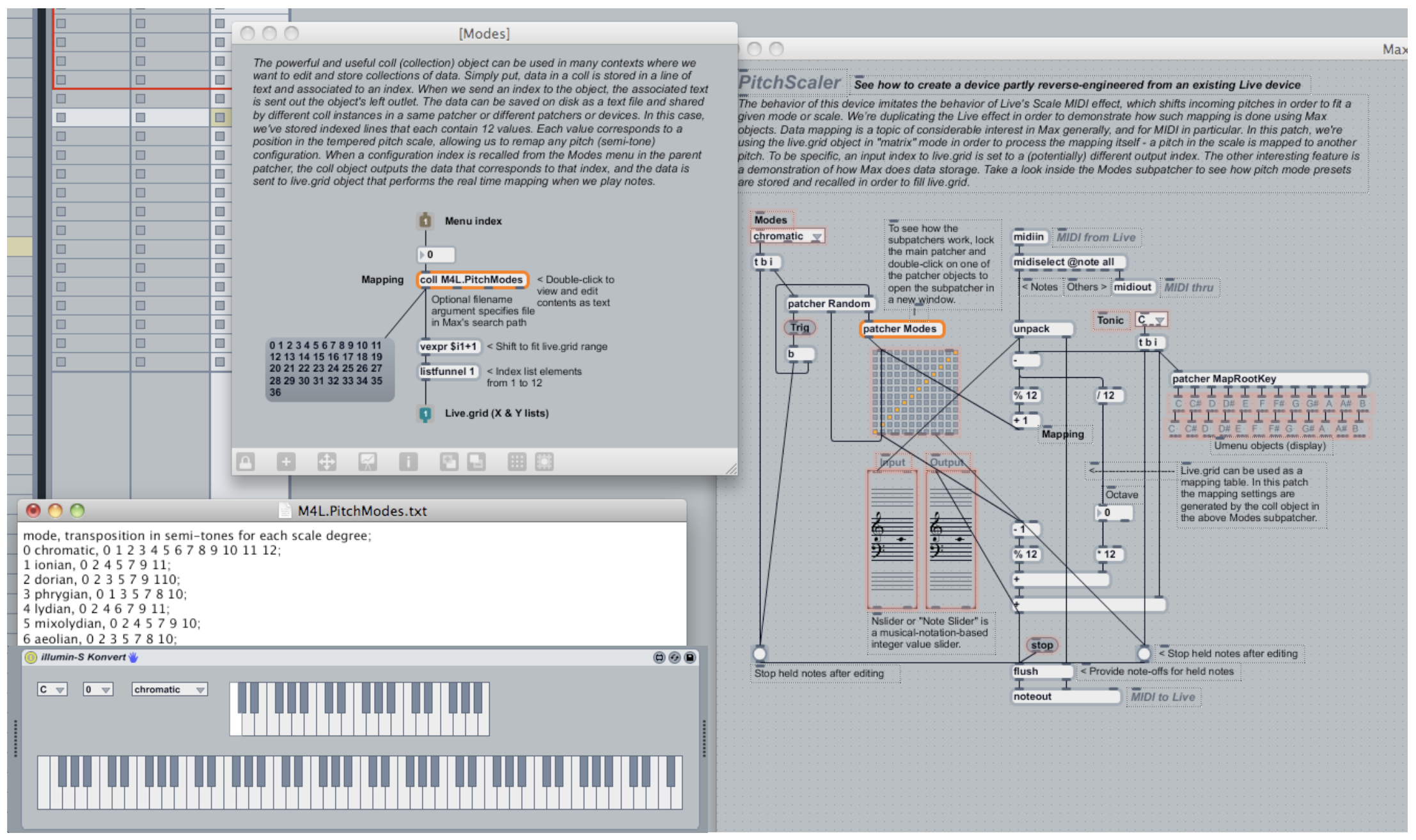Image resolution: width=1416 pixels, height=840 pixels.
Task: Toggle the round toggle next to 'Stop held notes'
Action: [1144, 653]
